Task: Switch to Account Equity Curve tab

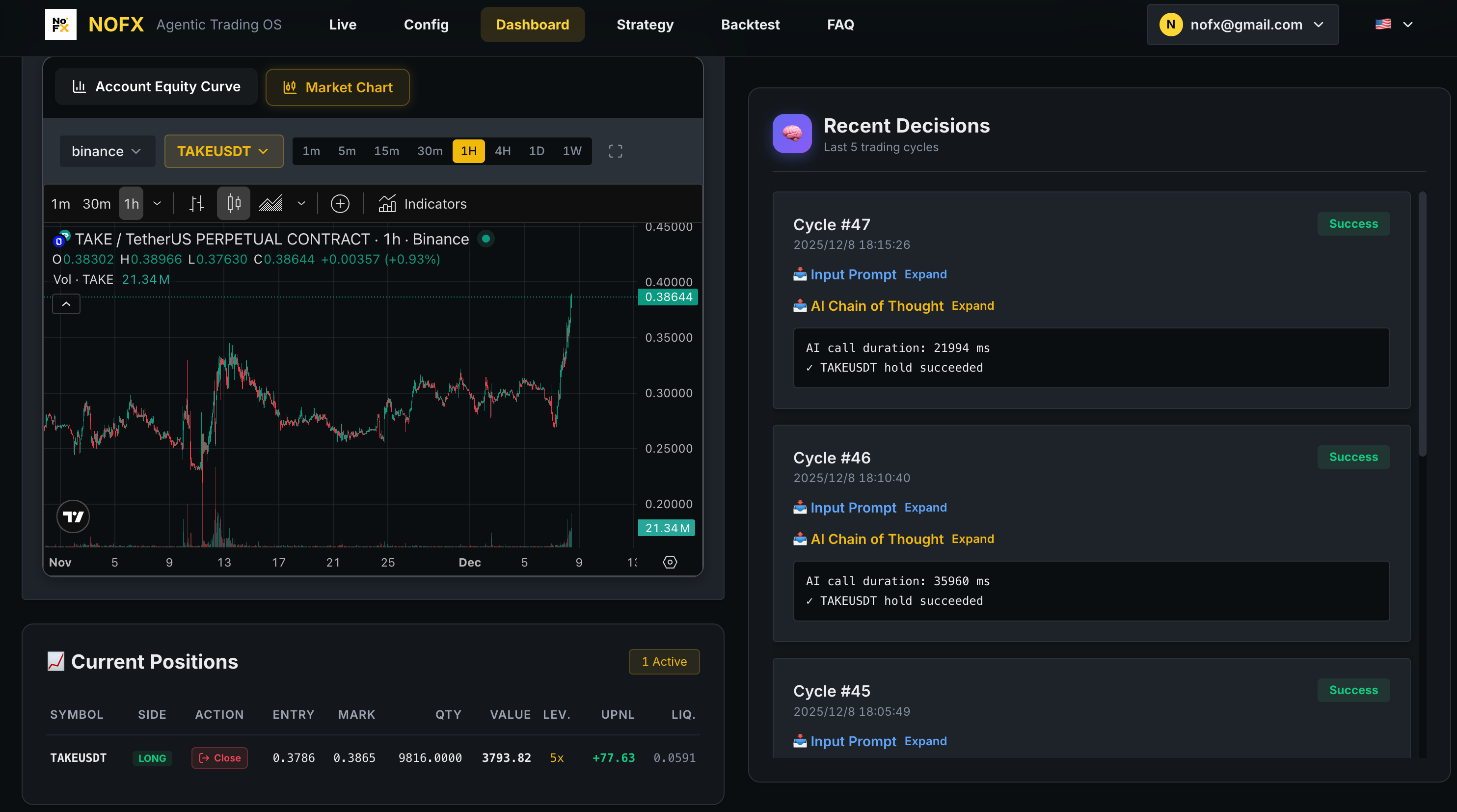Action: click(156, 86)
